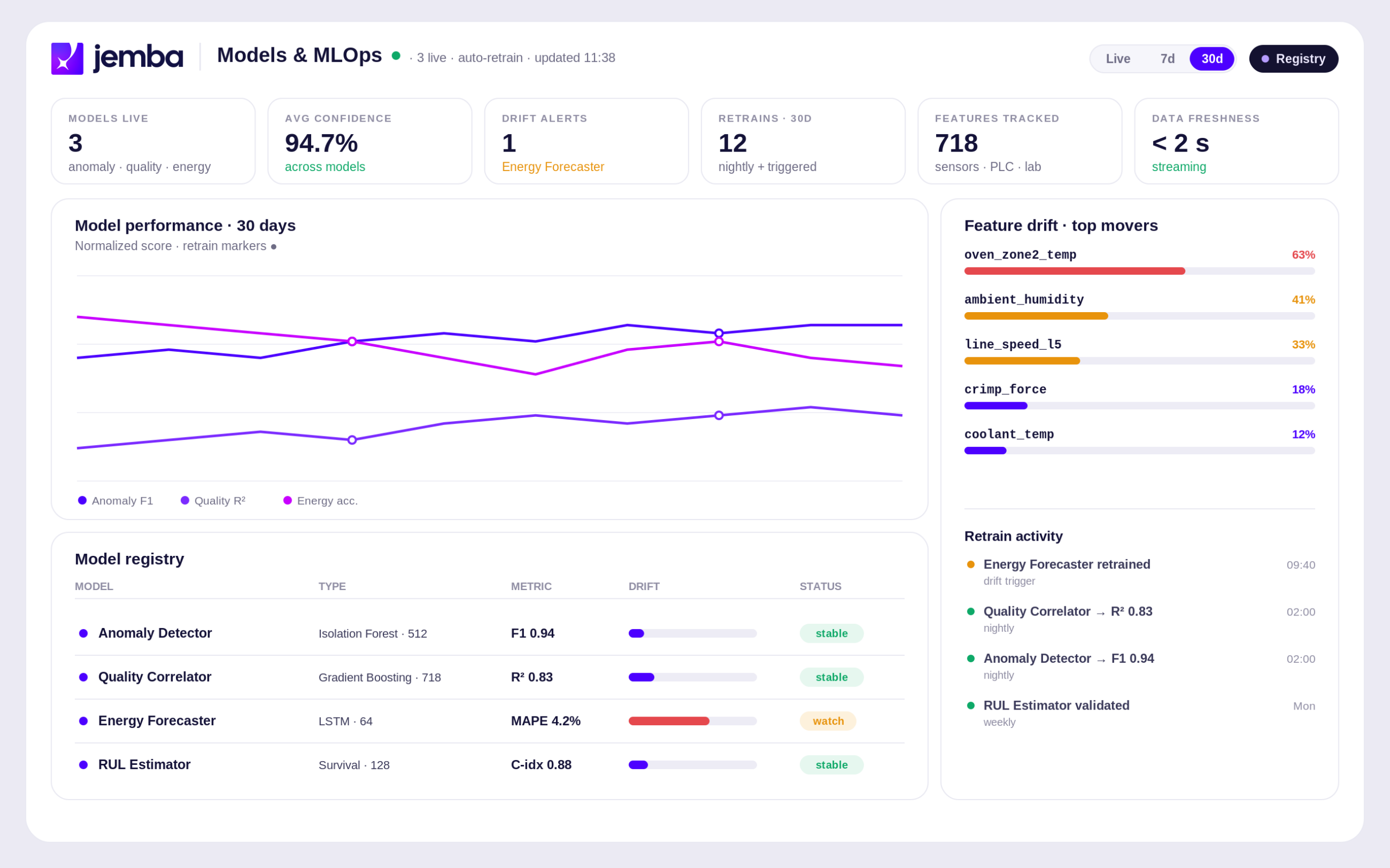The width and height of the screenshot is (1390, 868).
Task: Switch to the Live time range
Action: (x=1118, y=59)
